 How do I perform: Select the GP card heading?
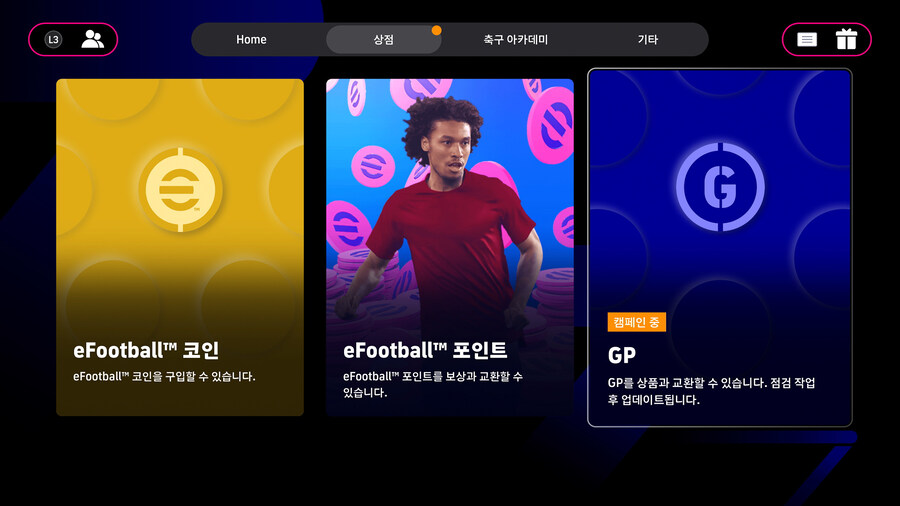point(622,355)
